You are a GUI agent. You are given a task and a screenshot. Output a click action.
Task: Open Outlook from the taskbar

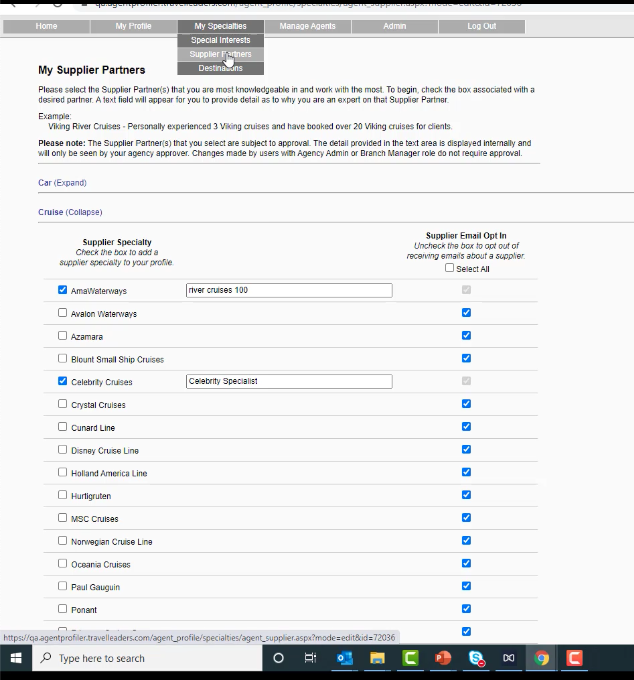344,658
